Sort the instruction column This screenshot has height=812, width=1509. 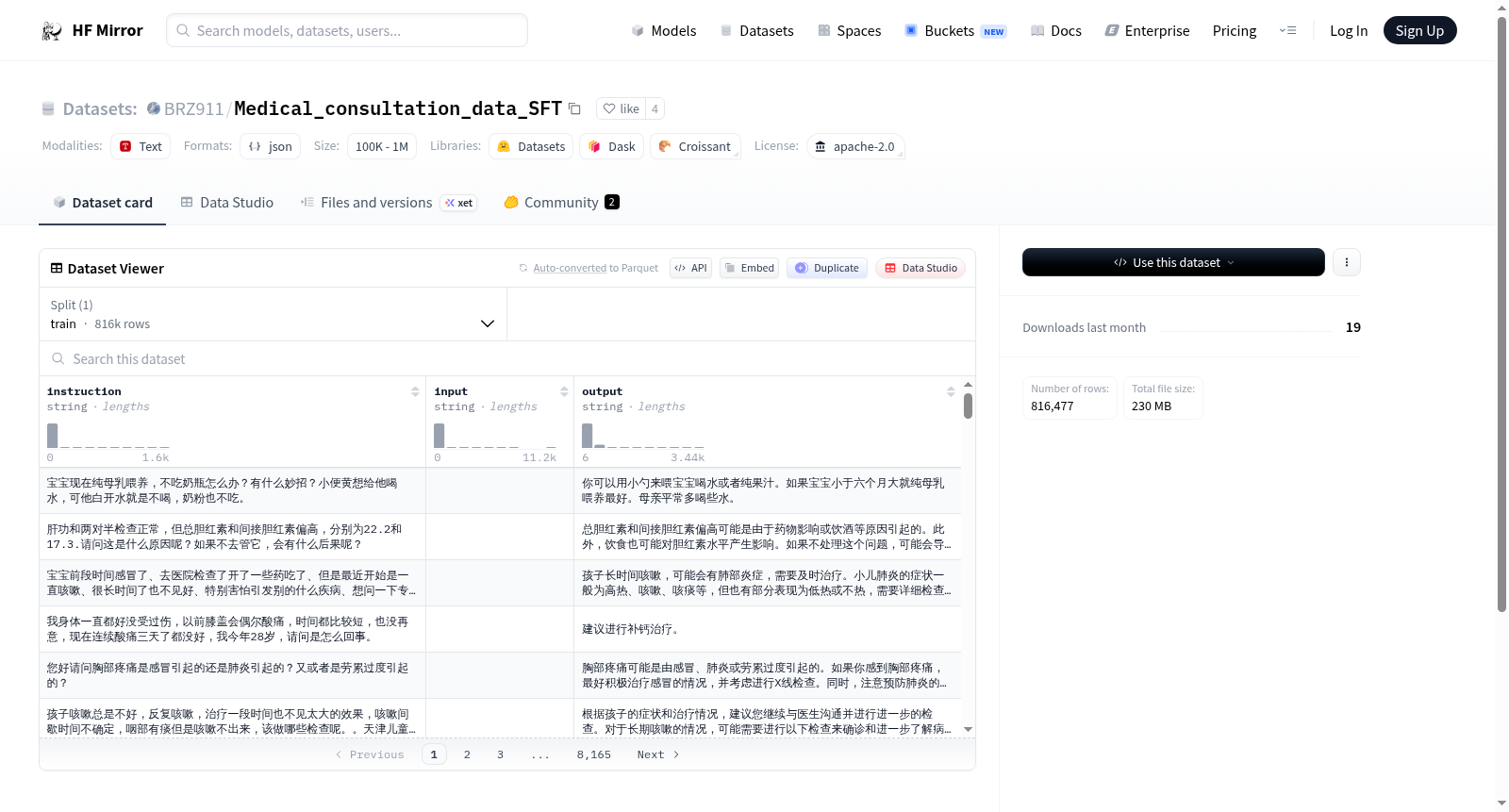click(x=415, y=391)
